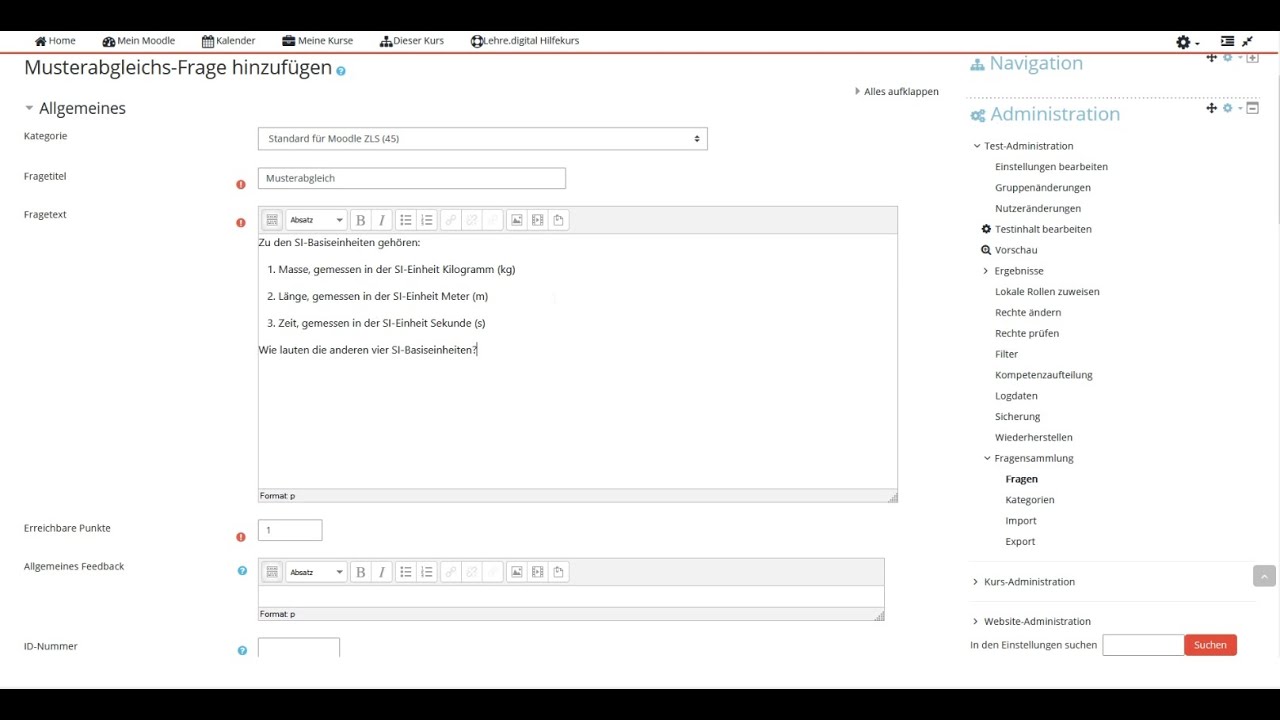Open the Kalender menu item
Image resolution: width=1280 pixels, height=720 pixels.
228,41
